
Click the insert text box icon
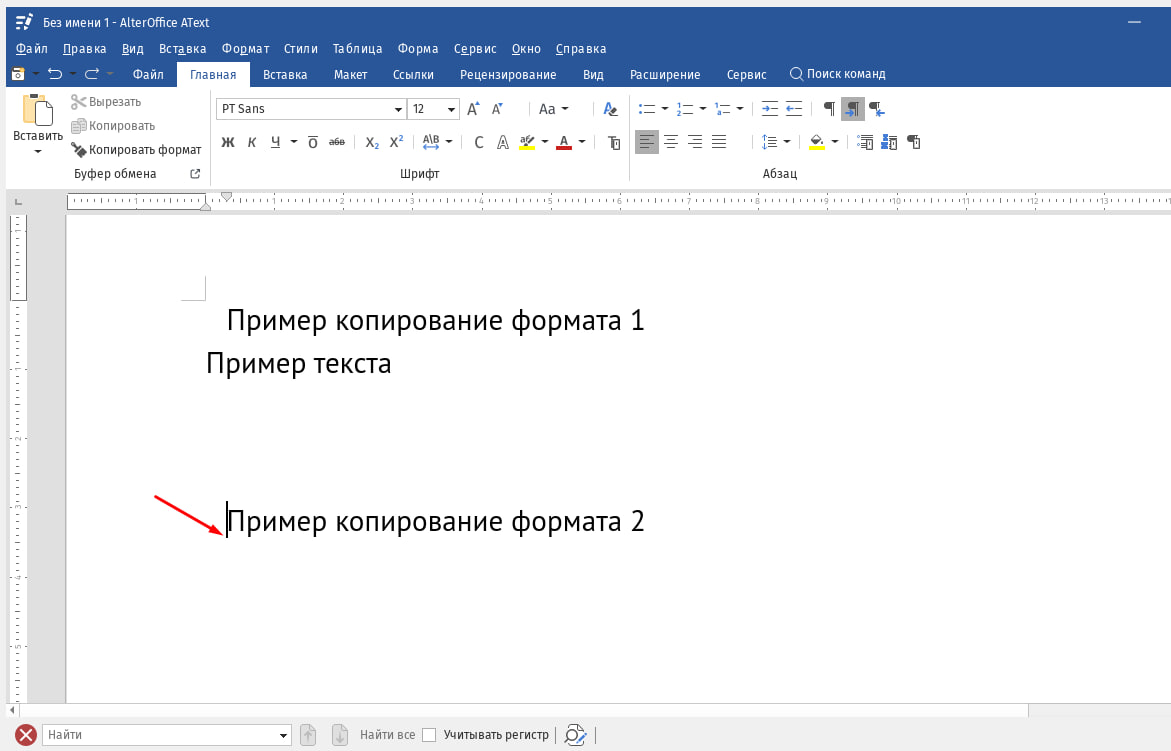pos(614,142)
